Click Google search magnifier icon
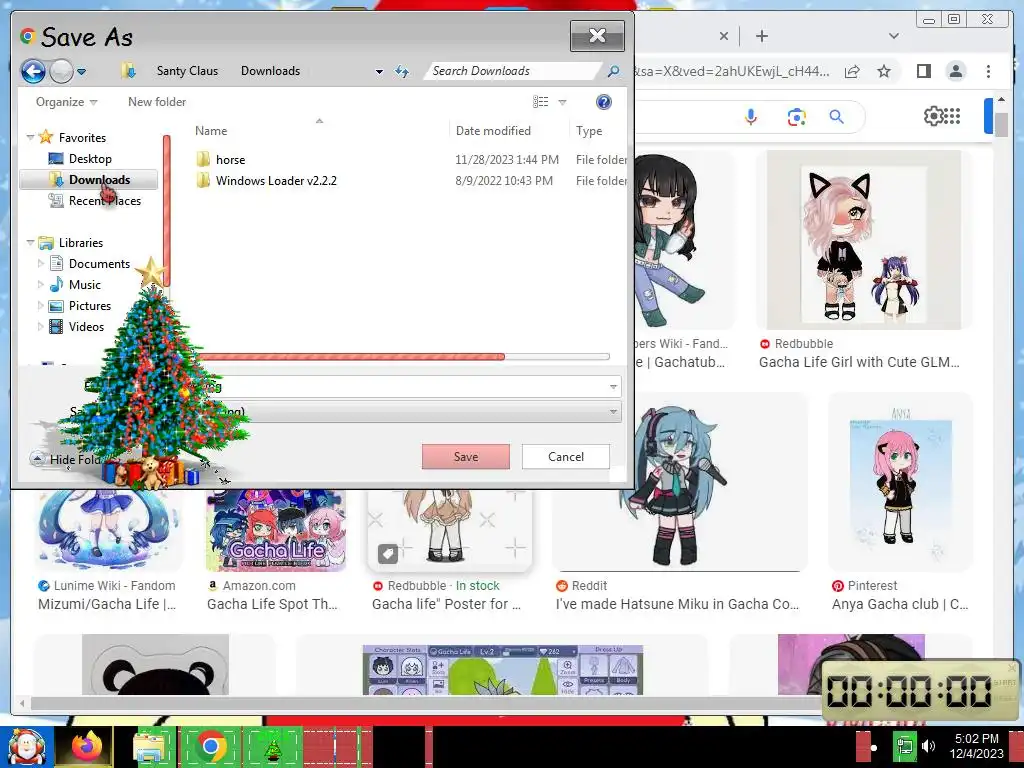Viewport: 1024px width, 768px height. pyautogui.click(x=837, y=117)
